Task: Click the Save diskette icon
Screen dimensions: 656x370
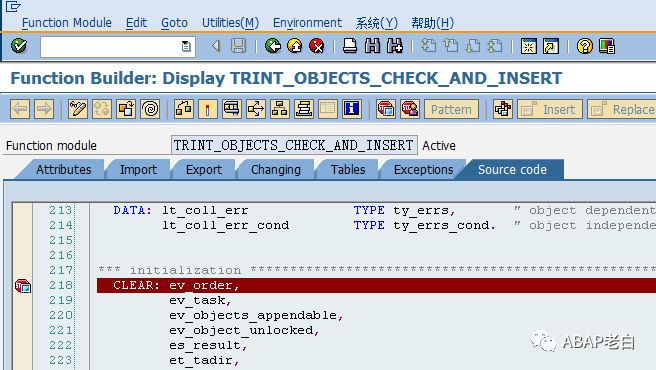Action: tap(238, 46)
